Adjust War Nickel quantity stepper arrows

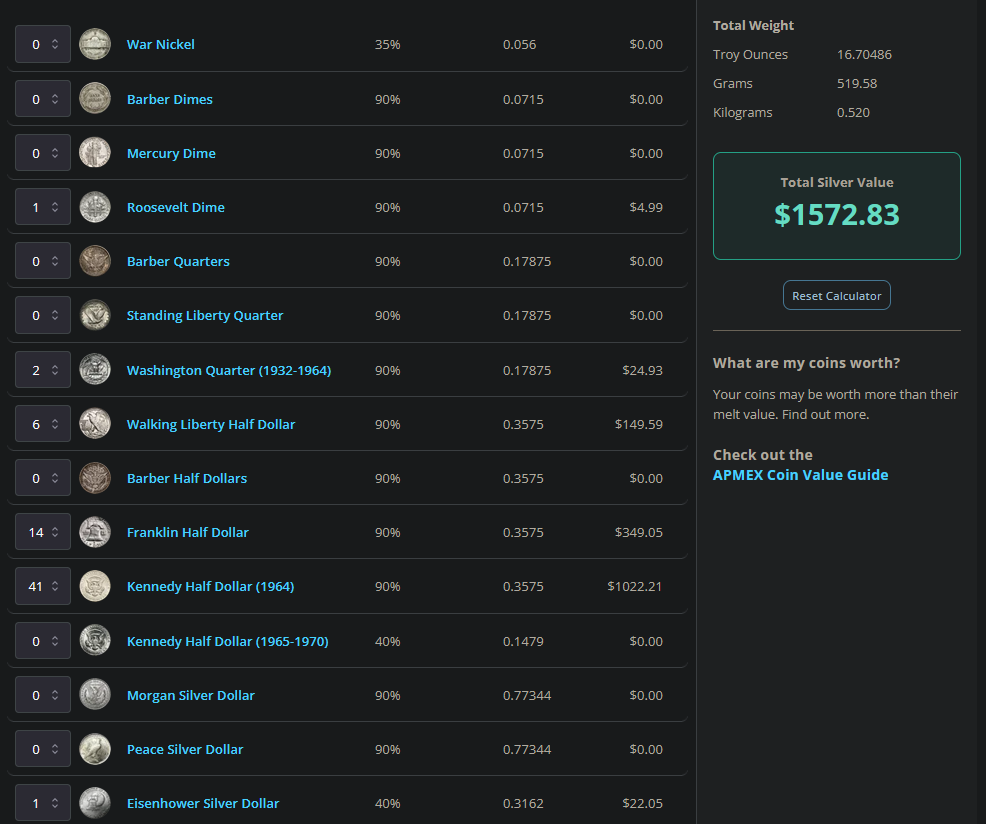(x=55, y=44)
